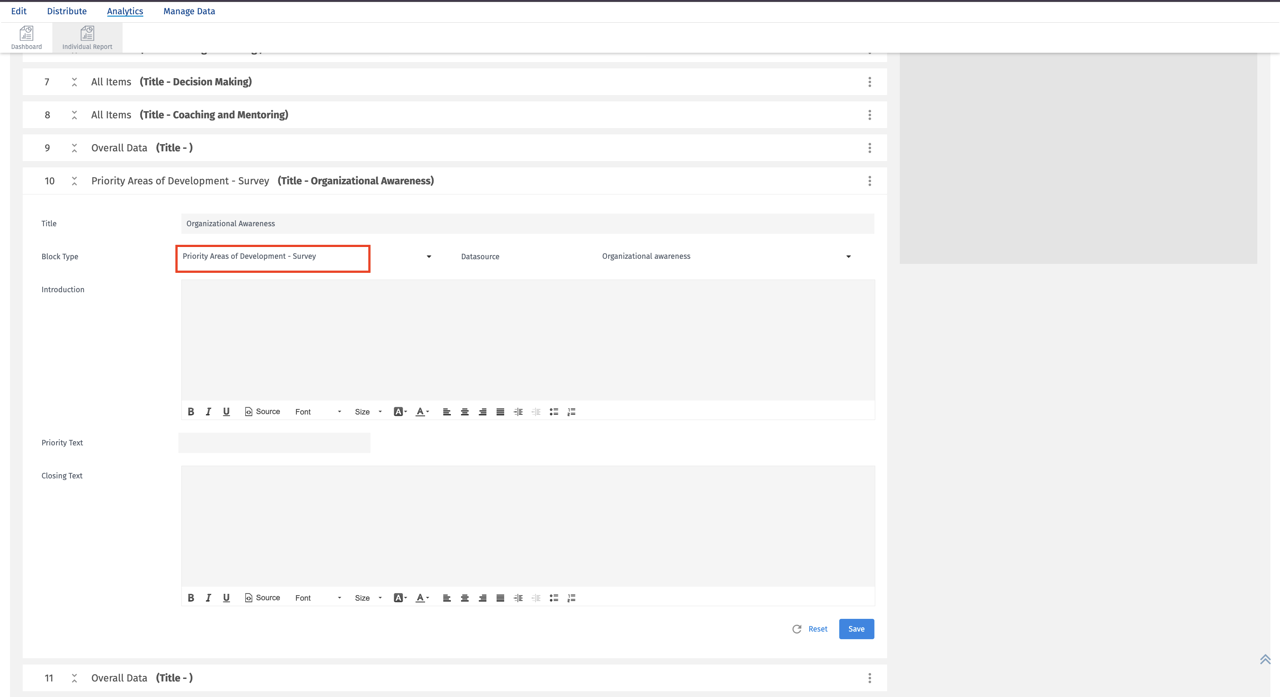Screen dimensions: 1280x697
Task: Switch to the Manage Data menu
Action: (x=189, y=11)
